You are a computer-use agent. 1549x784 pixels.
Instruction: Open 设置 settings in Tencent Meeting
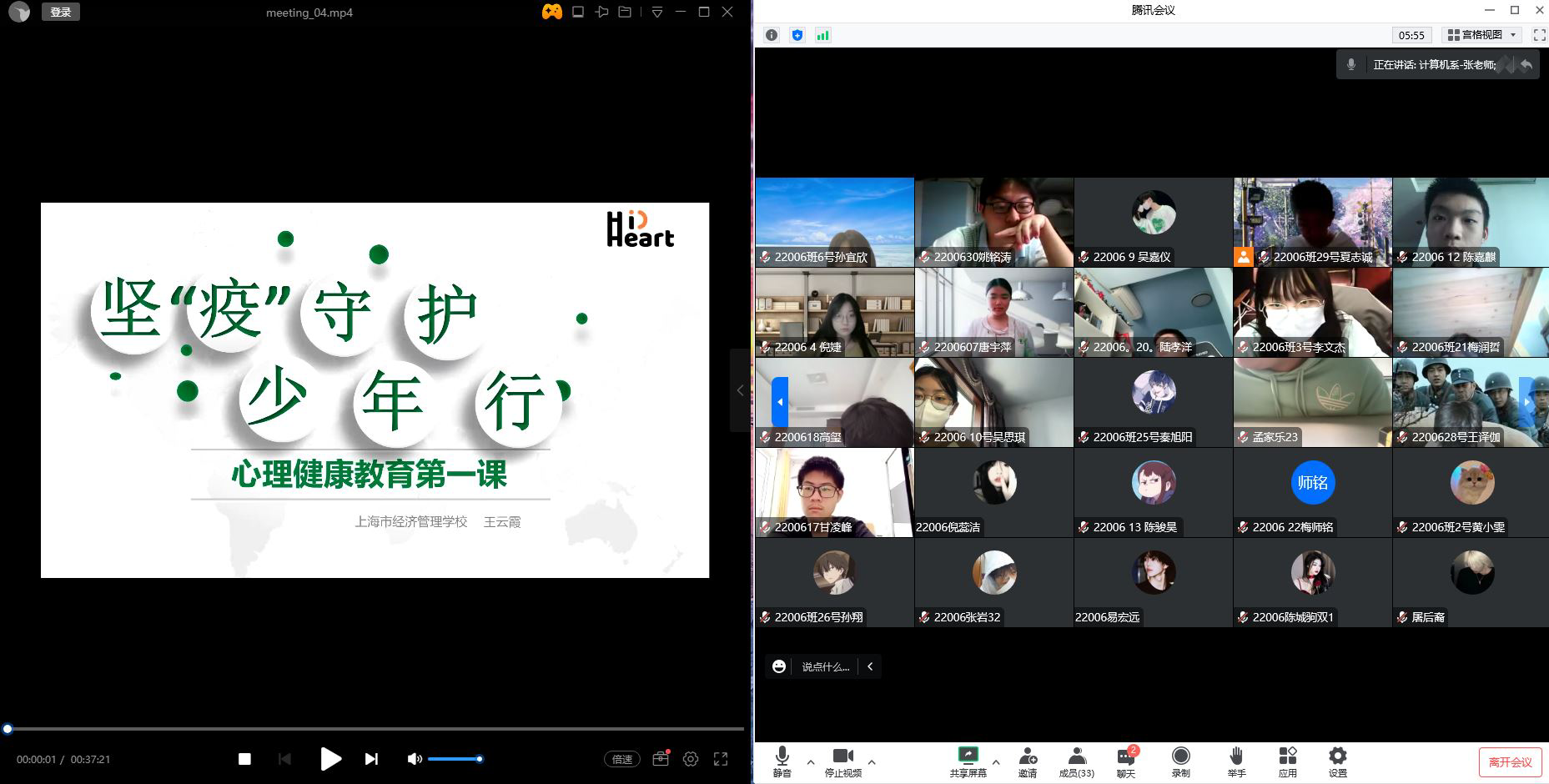point(1337,761)
